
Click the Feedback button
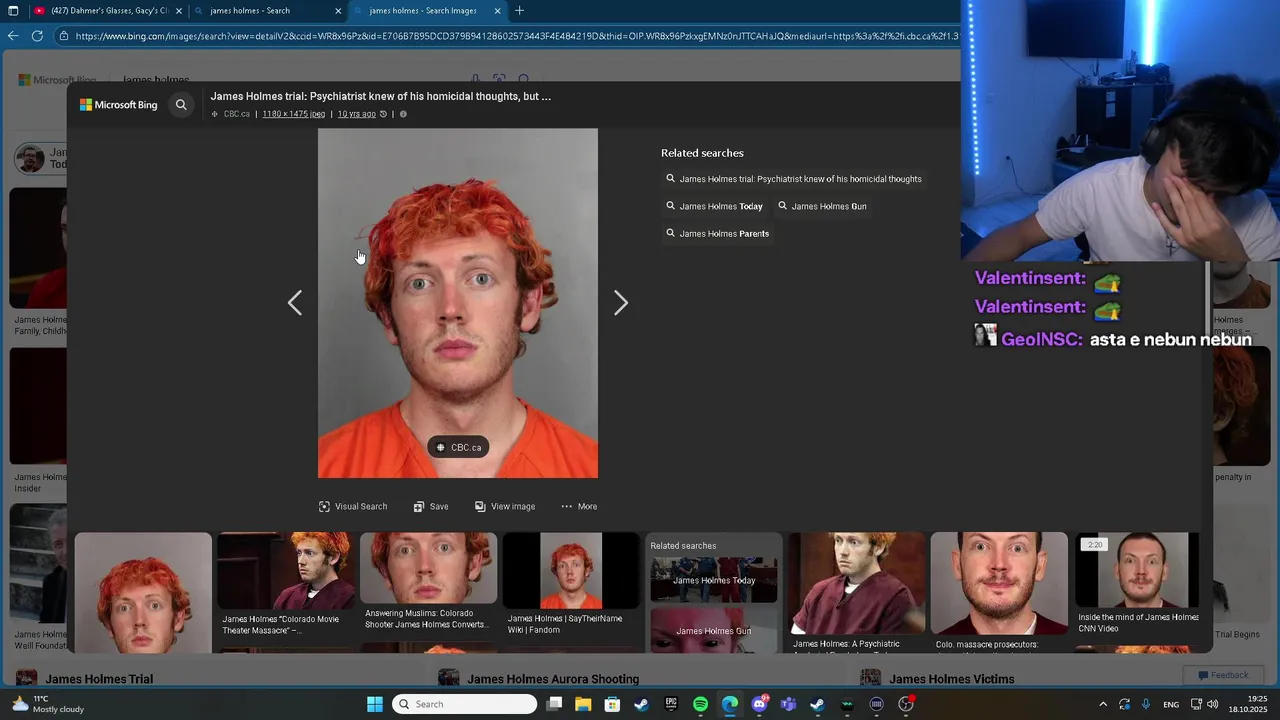[x=1221, y=675]
